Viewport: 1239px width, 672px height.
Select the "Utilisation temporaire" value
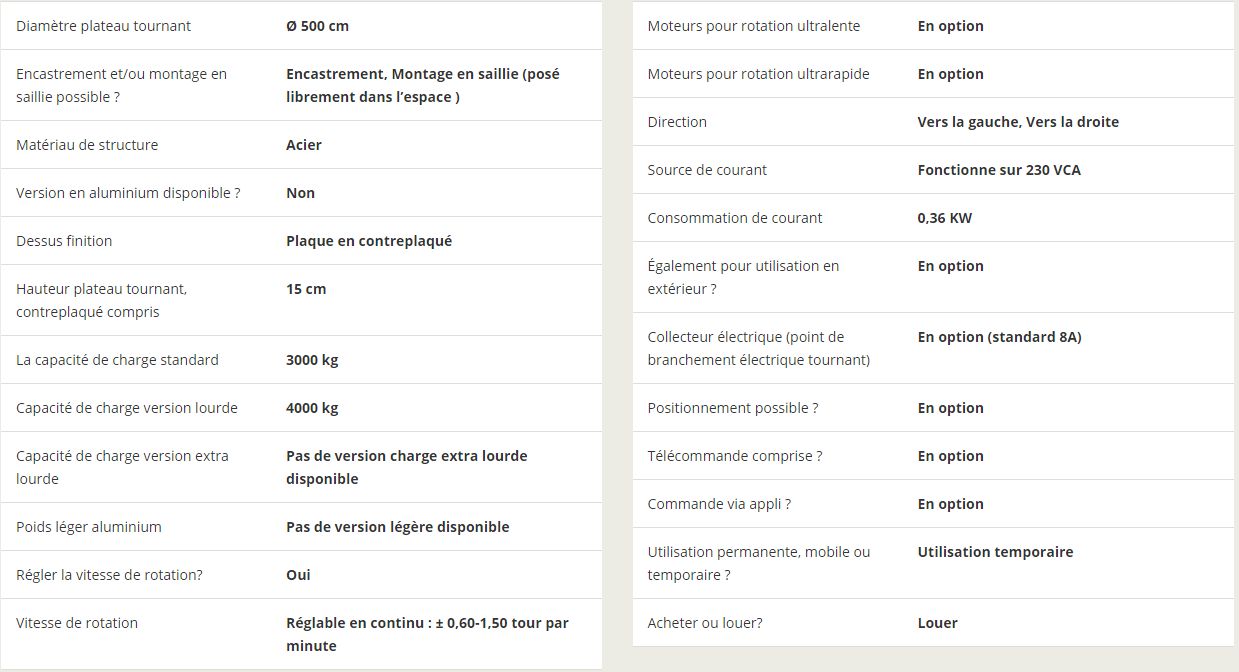tap(995, 552)
